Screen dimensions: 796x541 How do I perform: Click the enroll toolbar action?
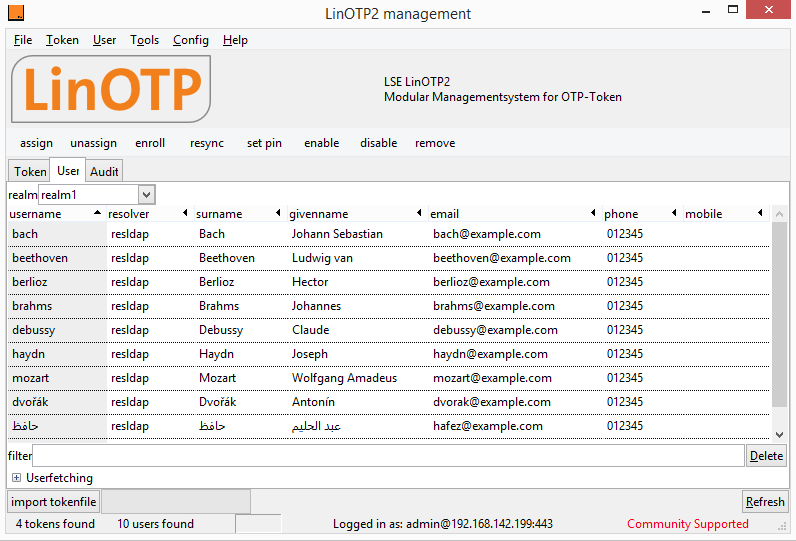[150, 143]
